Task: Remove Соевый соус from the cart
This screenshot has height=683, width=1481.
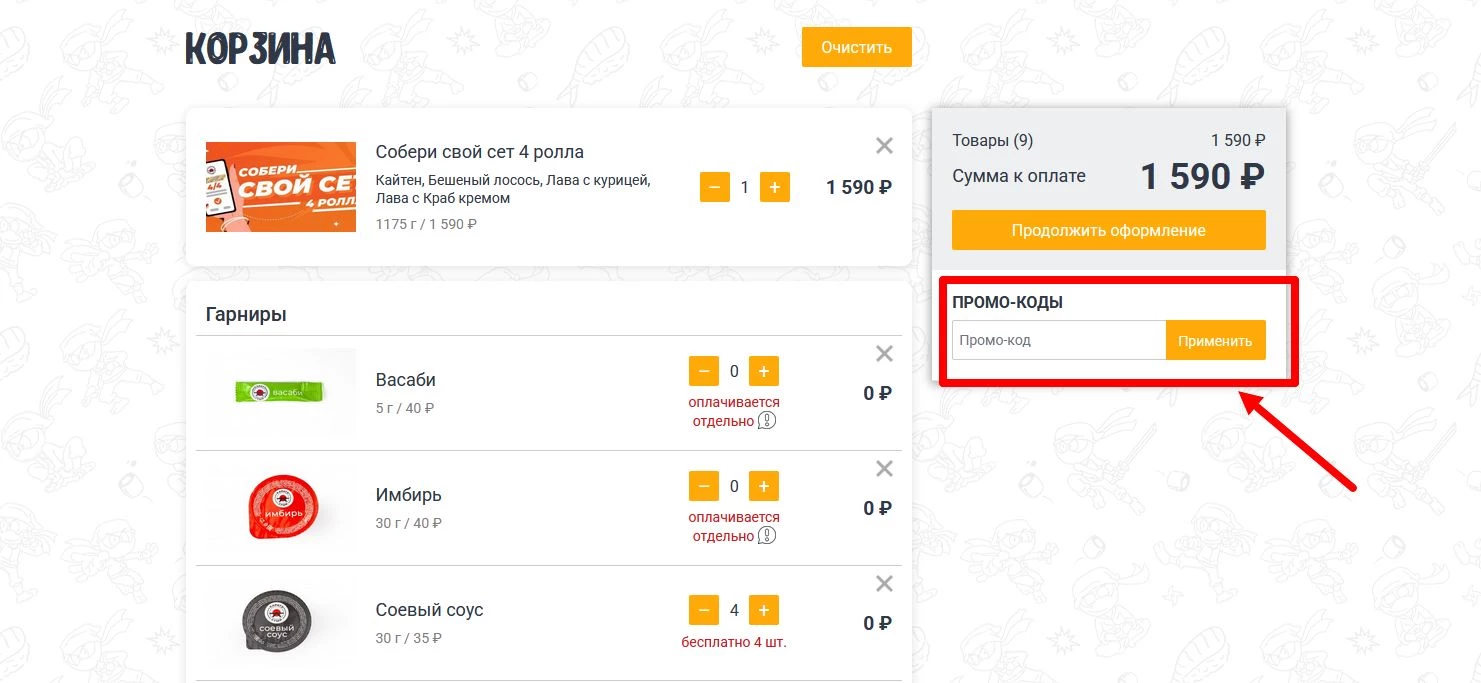Action: [x=884, y=584]
